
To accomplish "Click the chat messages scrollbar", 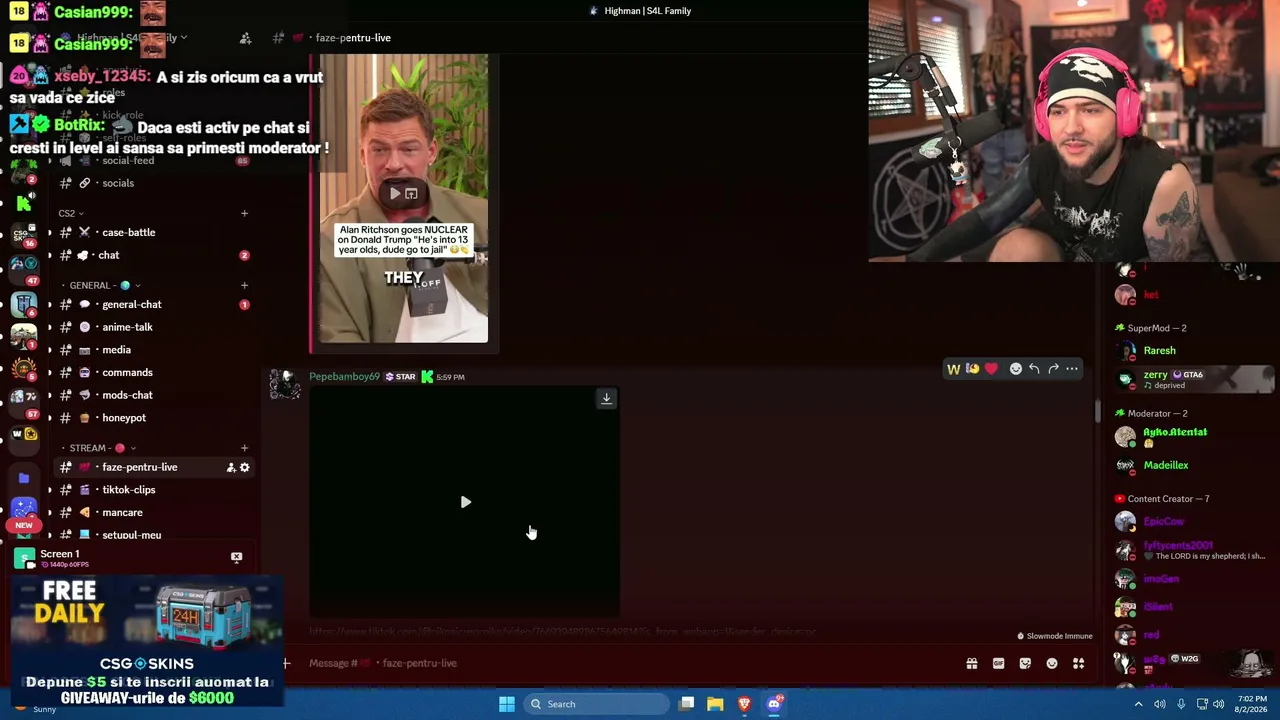I will (x=1097, y=410).
